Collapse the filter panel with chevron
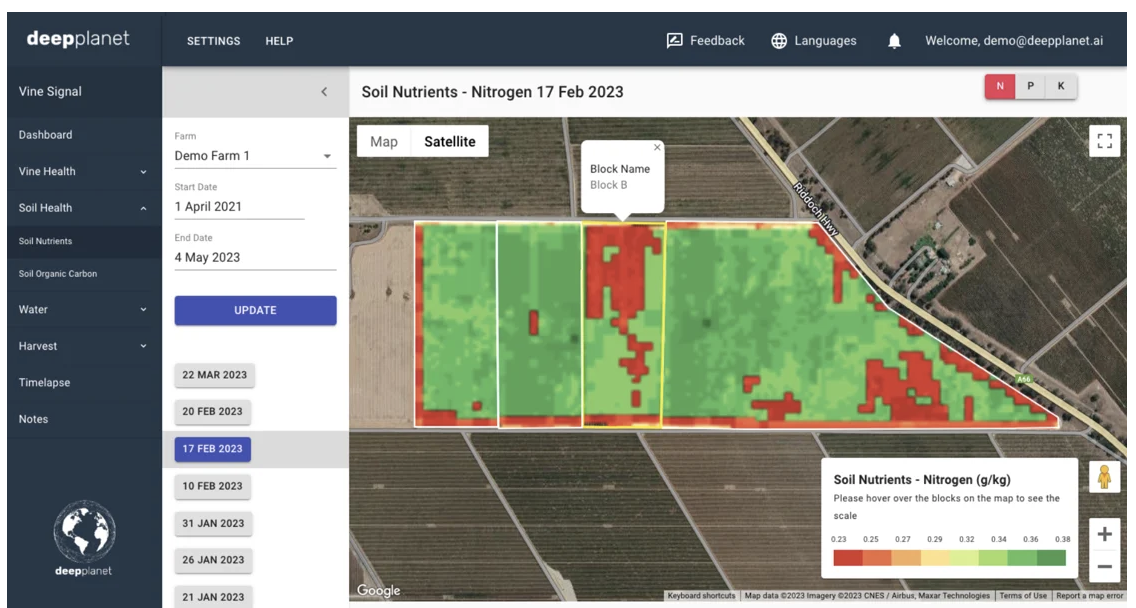 click(323, 92)
